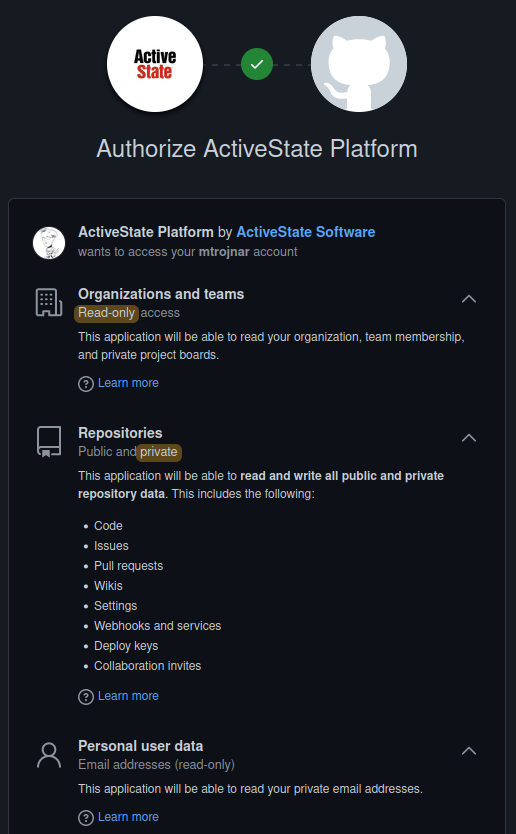Click the question mark icon under Personal user data
This screenshot has width=516, height=834.
tap(86, 818)
